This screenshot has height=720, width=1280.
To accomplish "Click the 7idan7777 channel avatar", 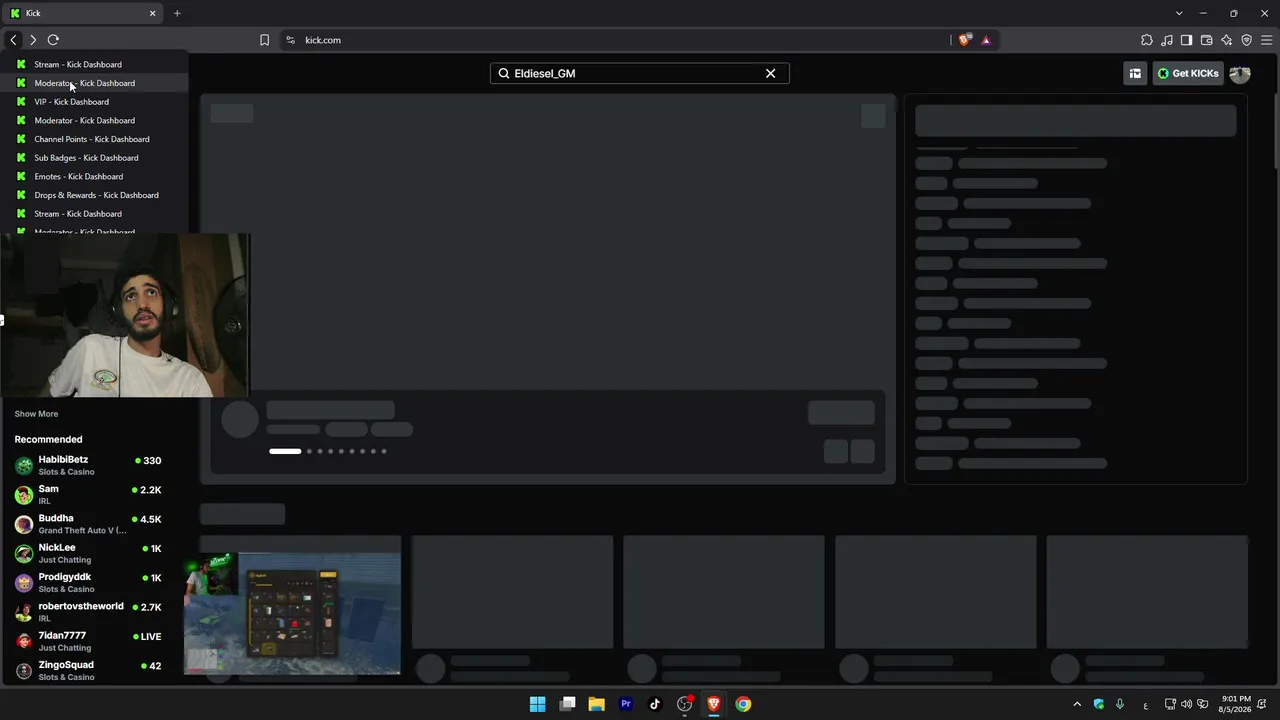I will click(24, 641).
